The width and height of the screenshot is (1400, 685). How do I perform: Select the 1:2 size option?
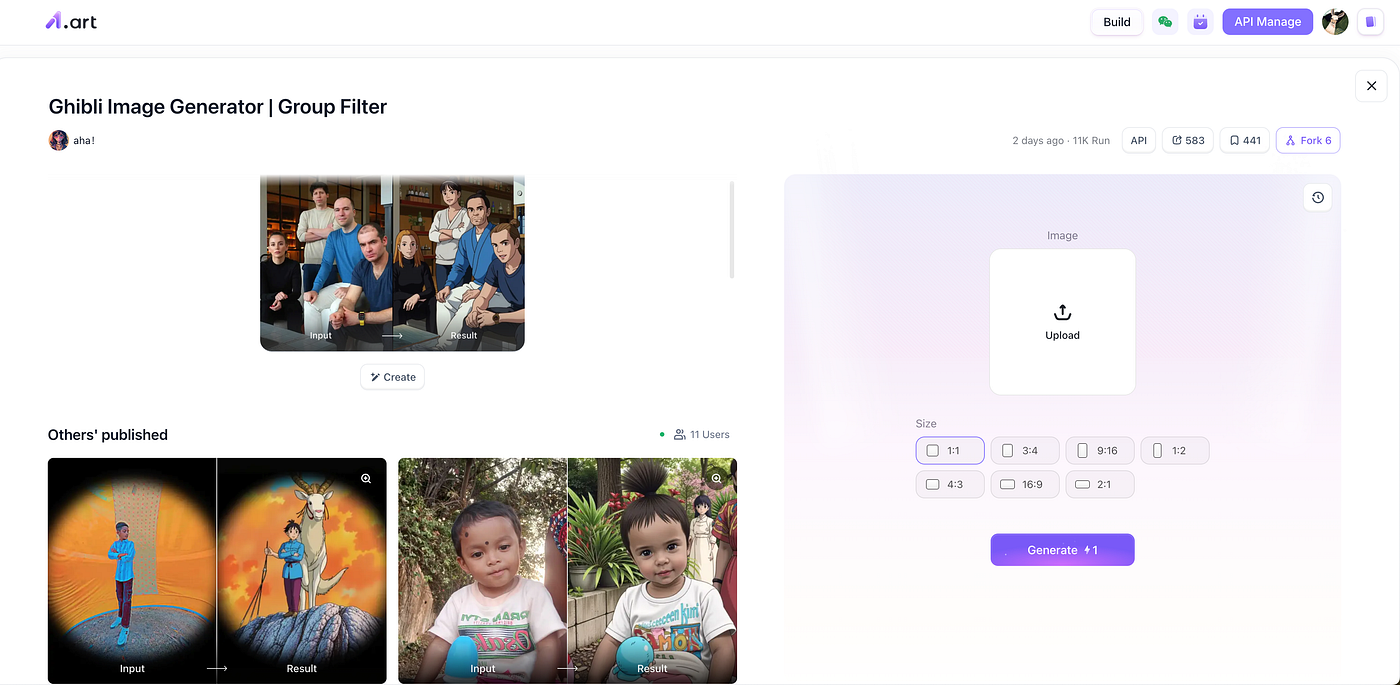[1175, 451]
